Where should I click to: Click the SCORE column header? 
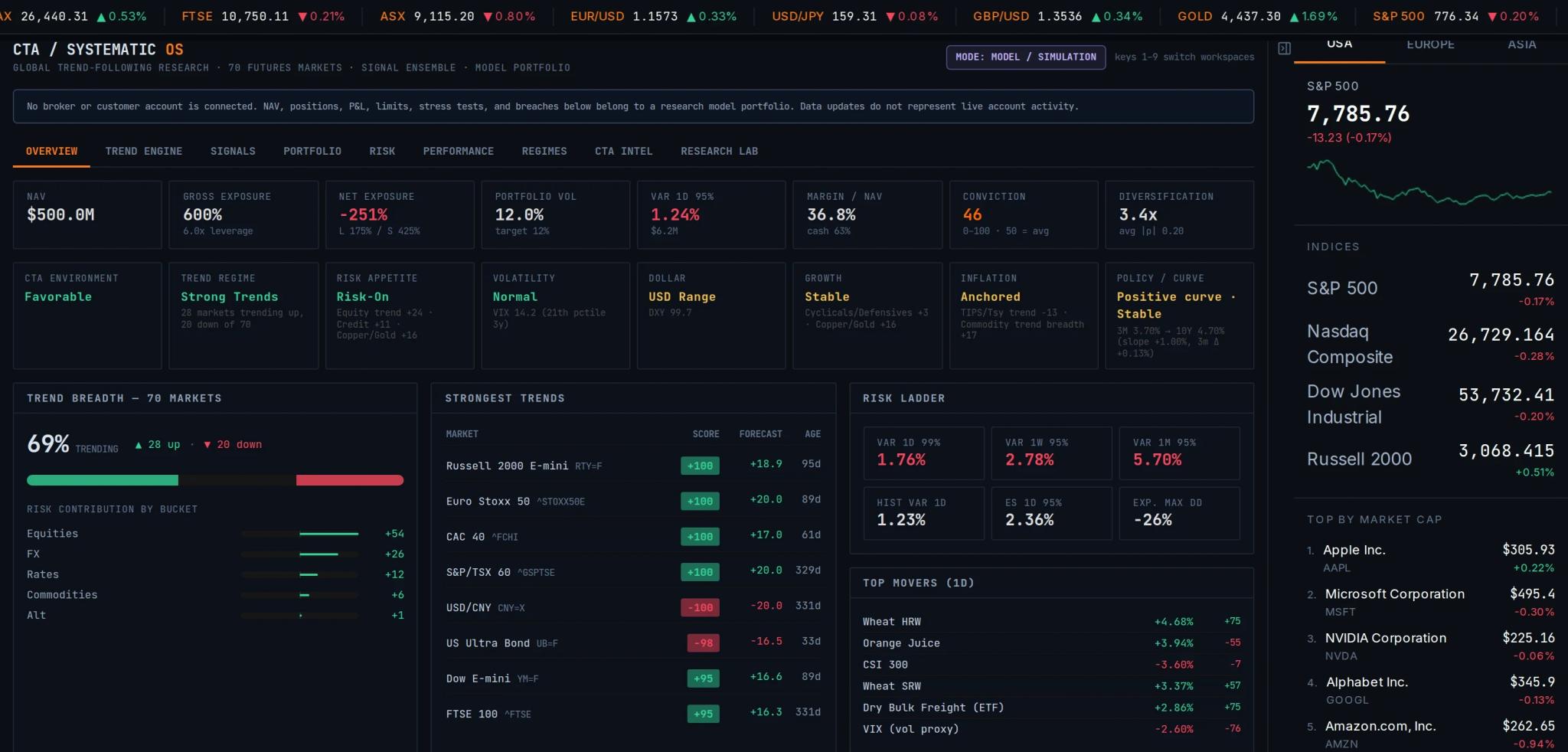click(706, 434)
